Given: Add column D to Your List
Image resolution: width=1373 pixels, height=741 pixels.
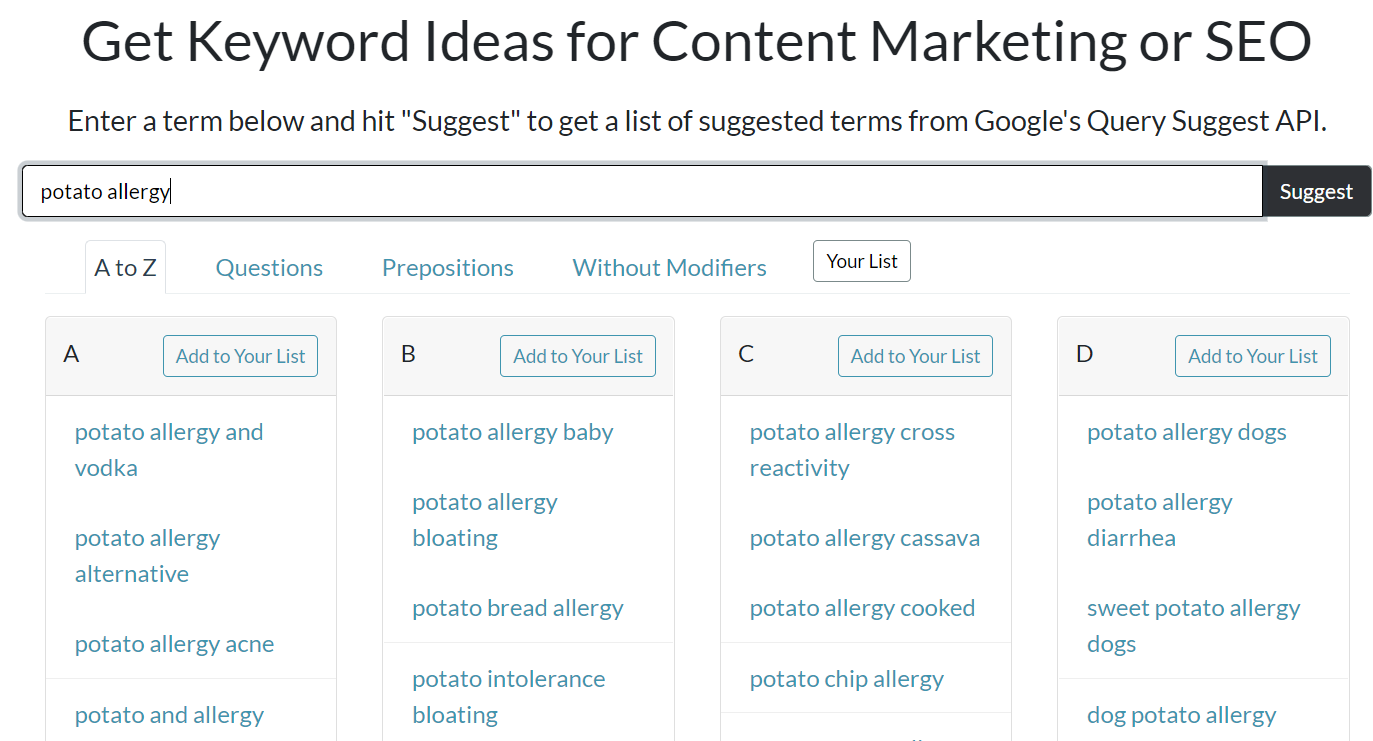Looking at the screenshot, I should point(1253,356).
